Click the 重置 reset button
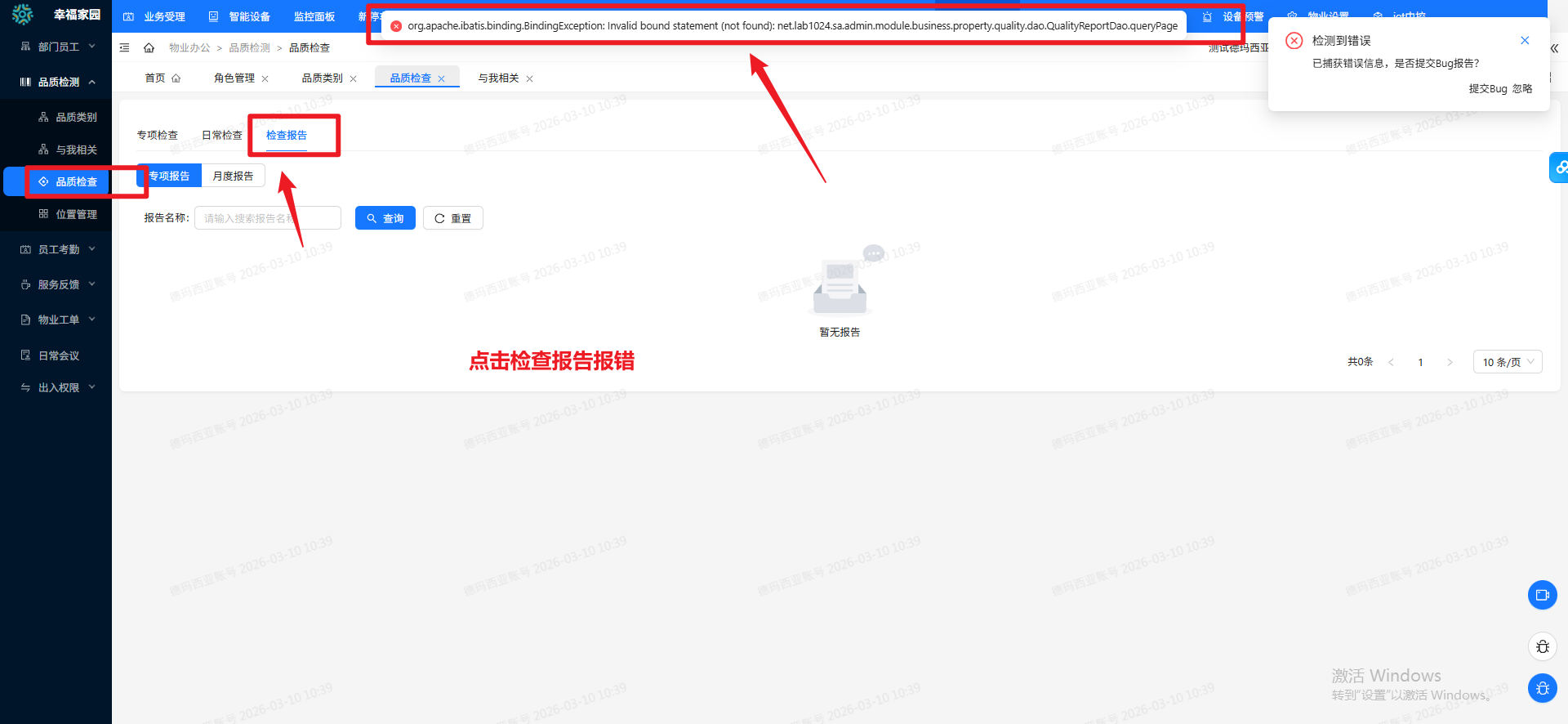 click(x=453, y=218)
